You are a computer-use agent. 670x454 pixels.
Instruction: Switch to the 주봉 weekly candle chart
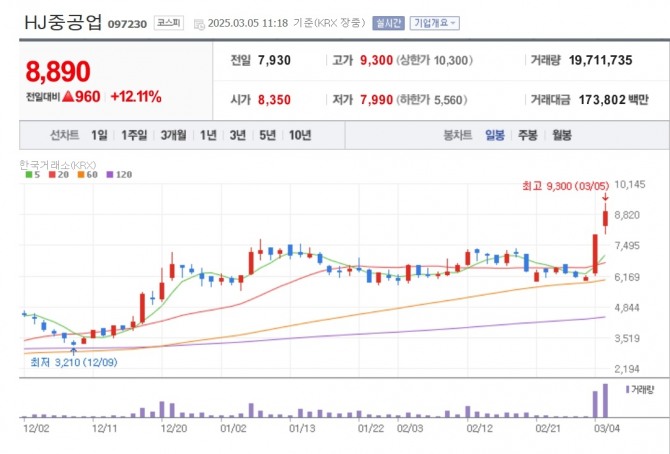(528, 136)
